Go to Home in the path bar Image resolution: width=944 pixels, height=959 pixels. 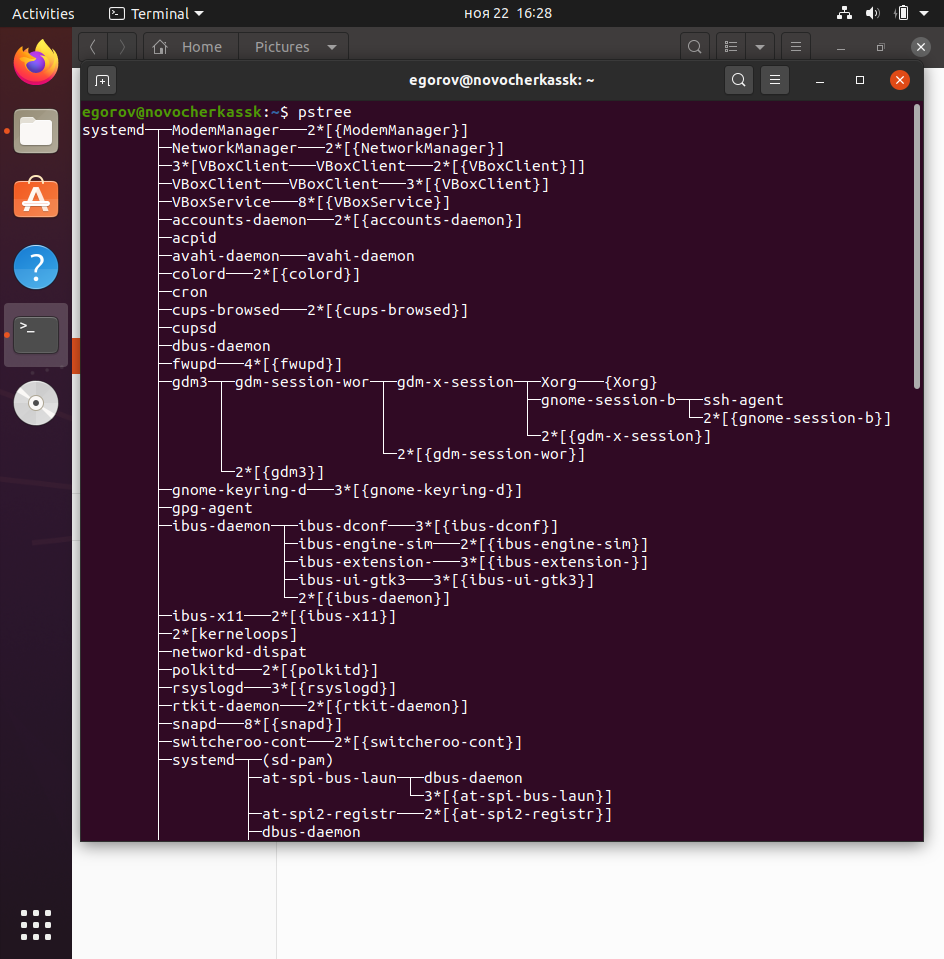(190, 47)
